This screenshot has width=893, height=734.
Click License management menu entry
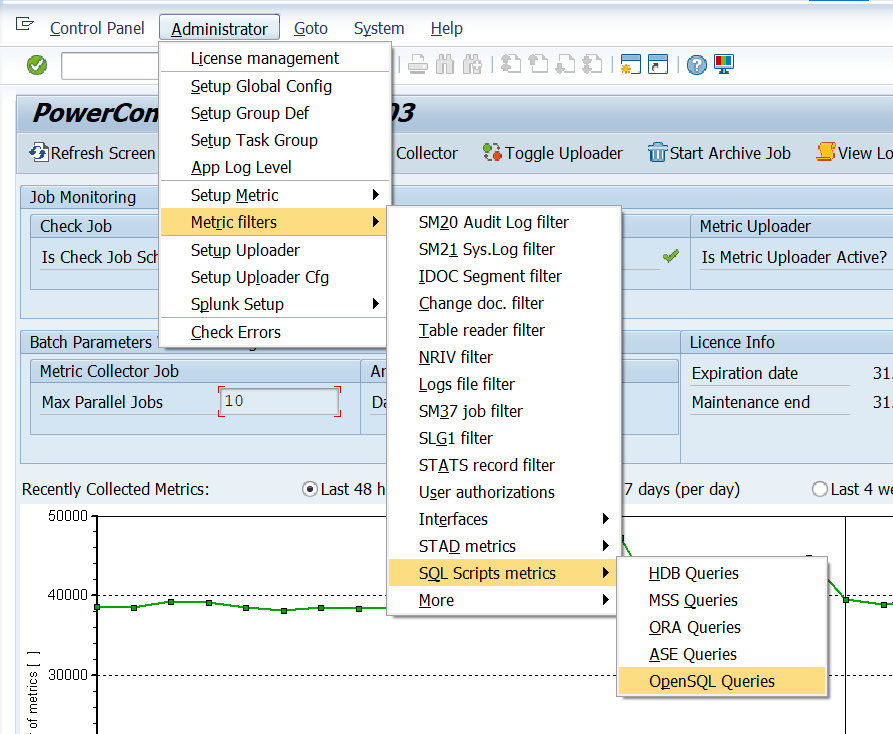tap(265, 58)
